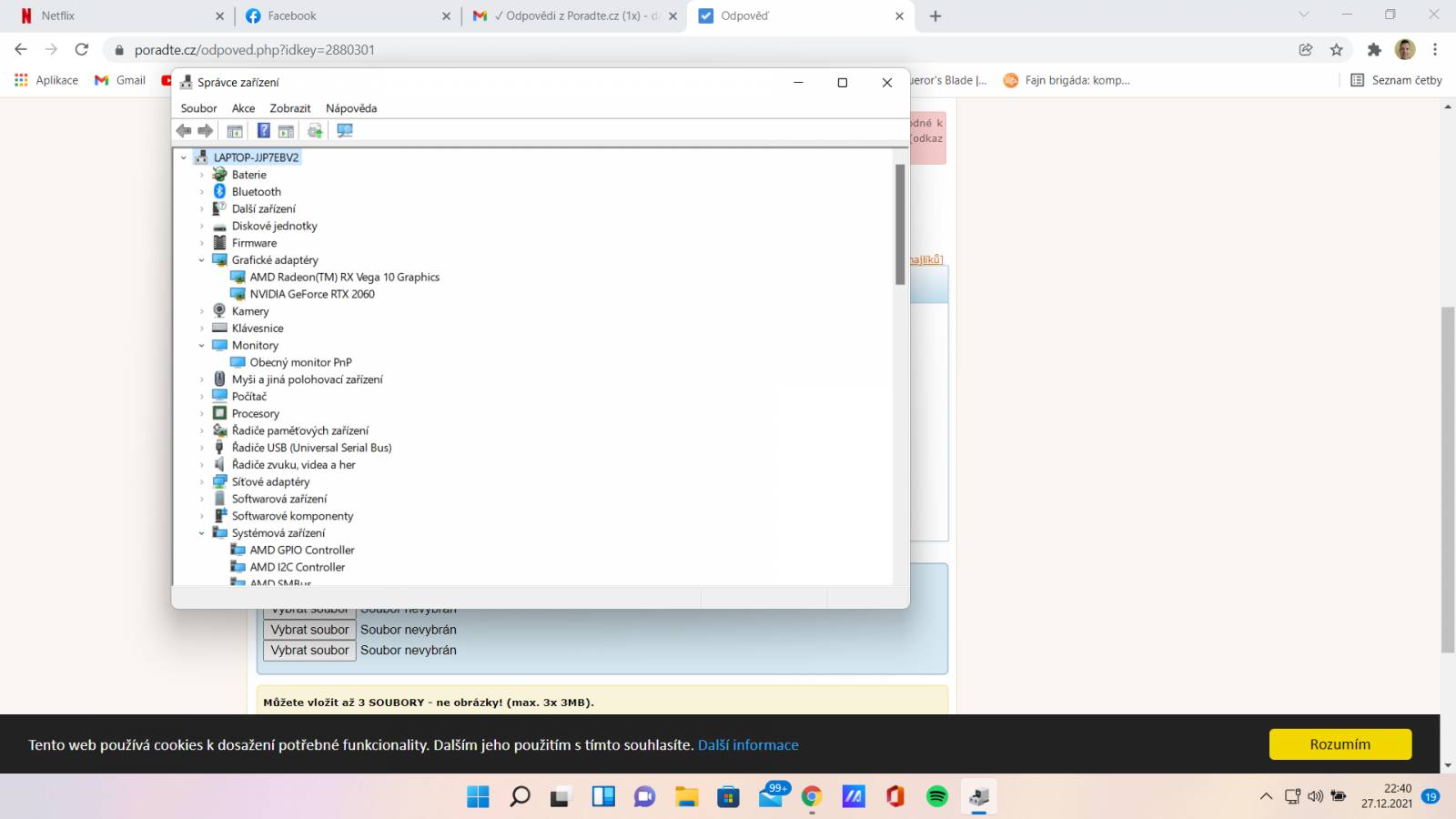Reload the poradte.cz page
The height and width of the screenshot is (819, 1456).
click(x=82, y=49)
